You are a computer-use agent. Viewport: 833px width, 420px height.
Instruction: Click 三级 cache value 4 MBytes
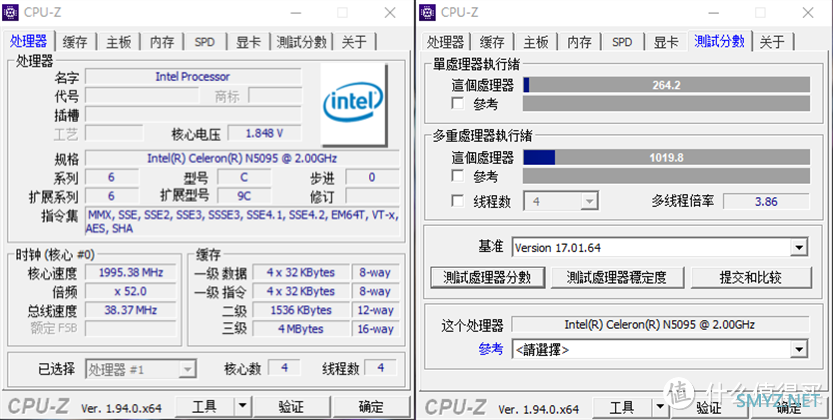301,329
